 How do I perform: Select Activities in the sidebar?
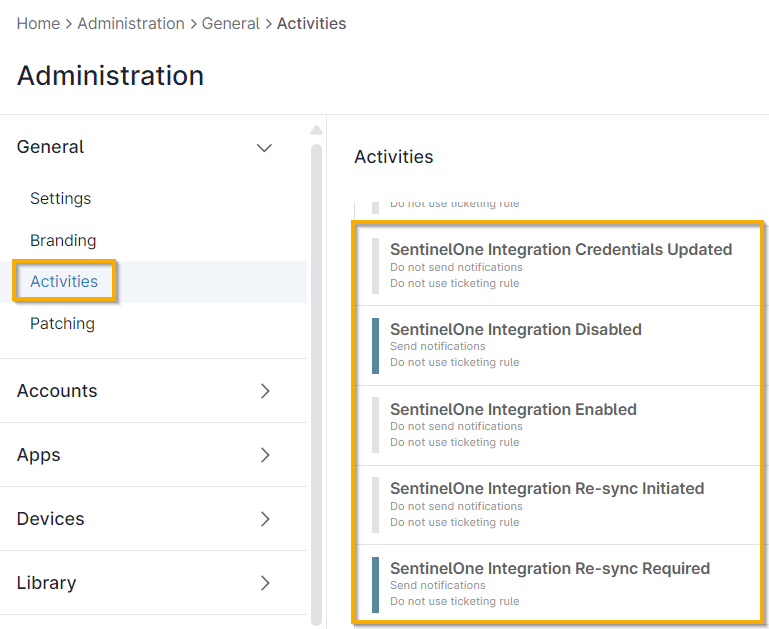[64, 281]
